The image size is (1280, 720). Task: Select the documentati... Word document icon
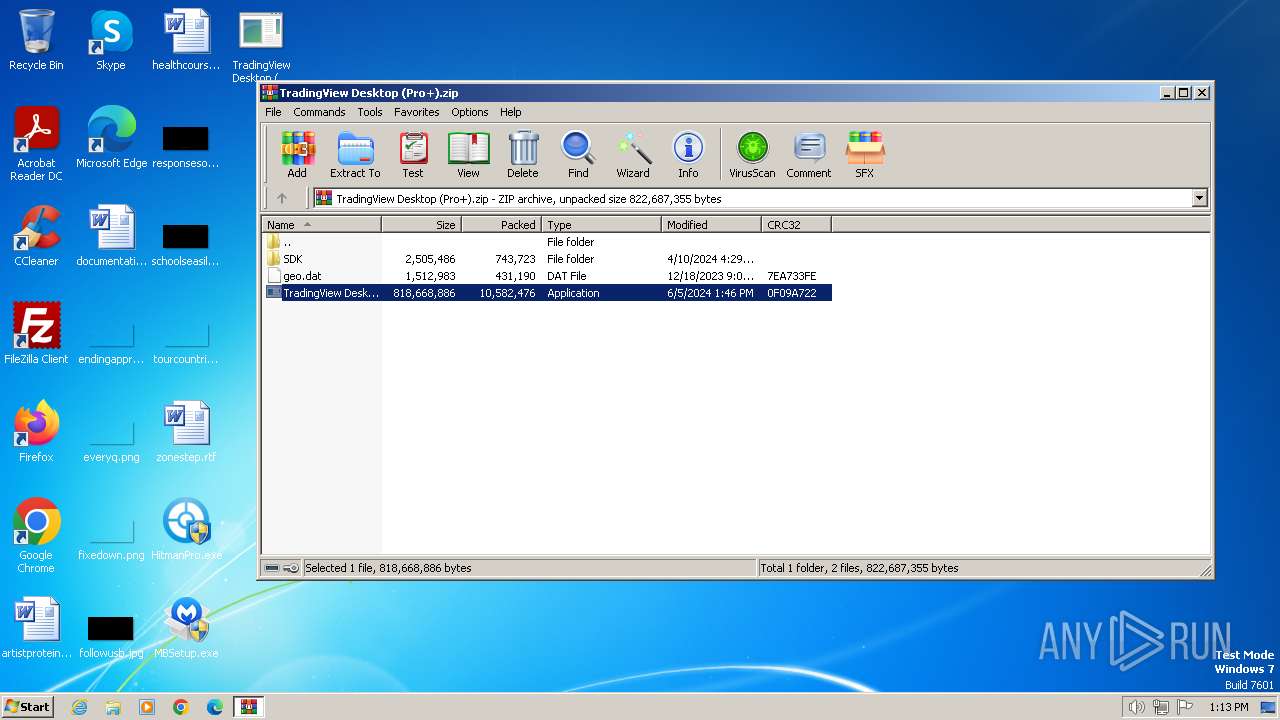(111, 236)
